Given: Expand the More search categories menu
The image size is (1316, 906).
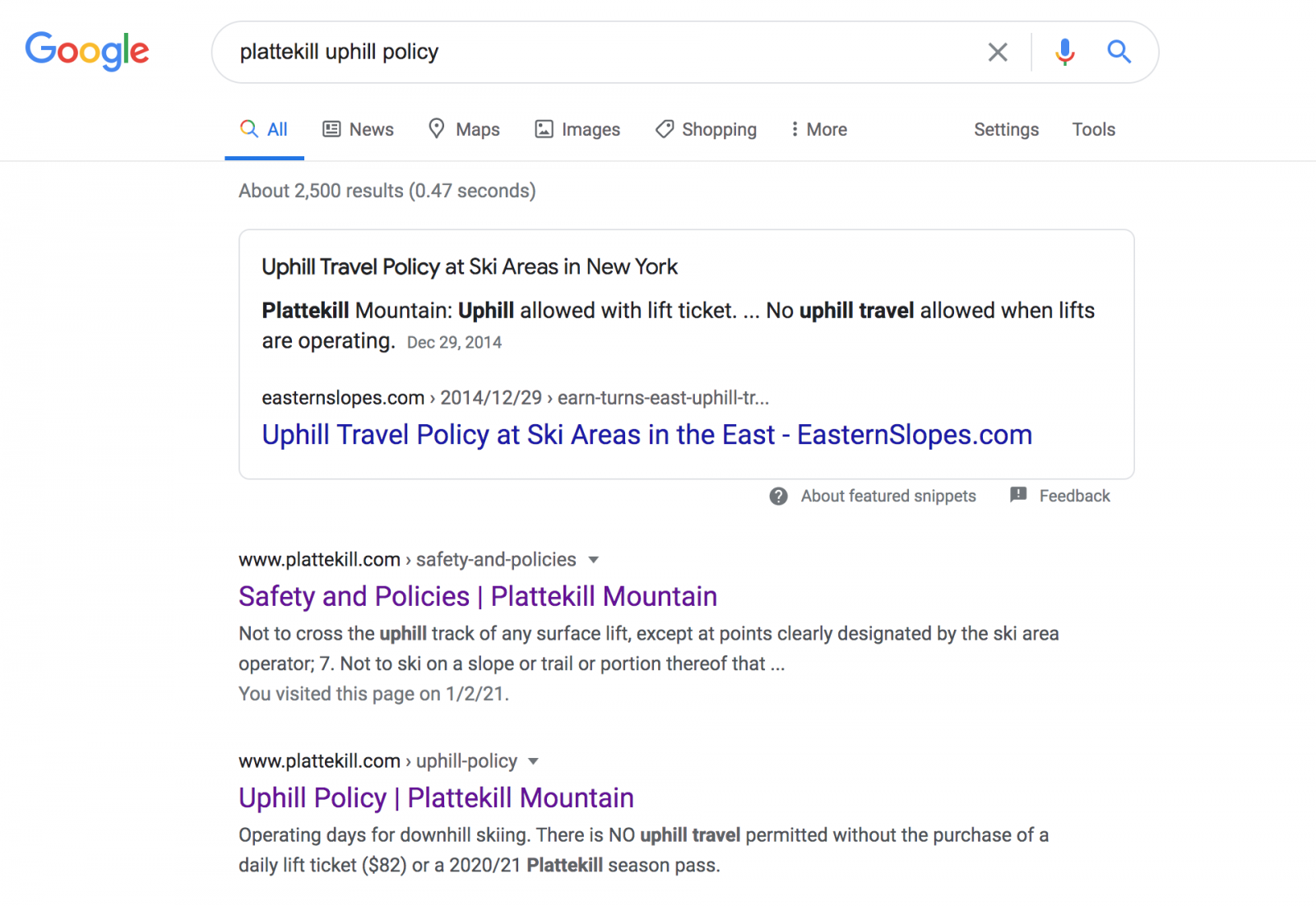Looking at the screenshot, I should click(818, 130).
